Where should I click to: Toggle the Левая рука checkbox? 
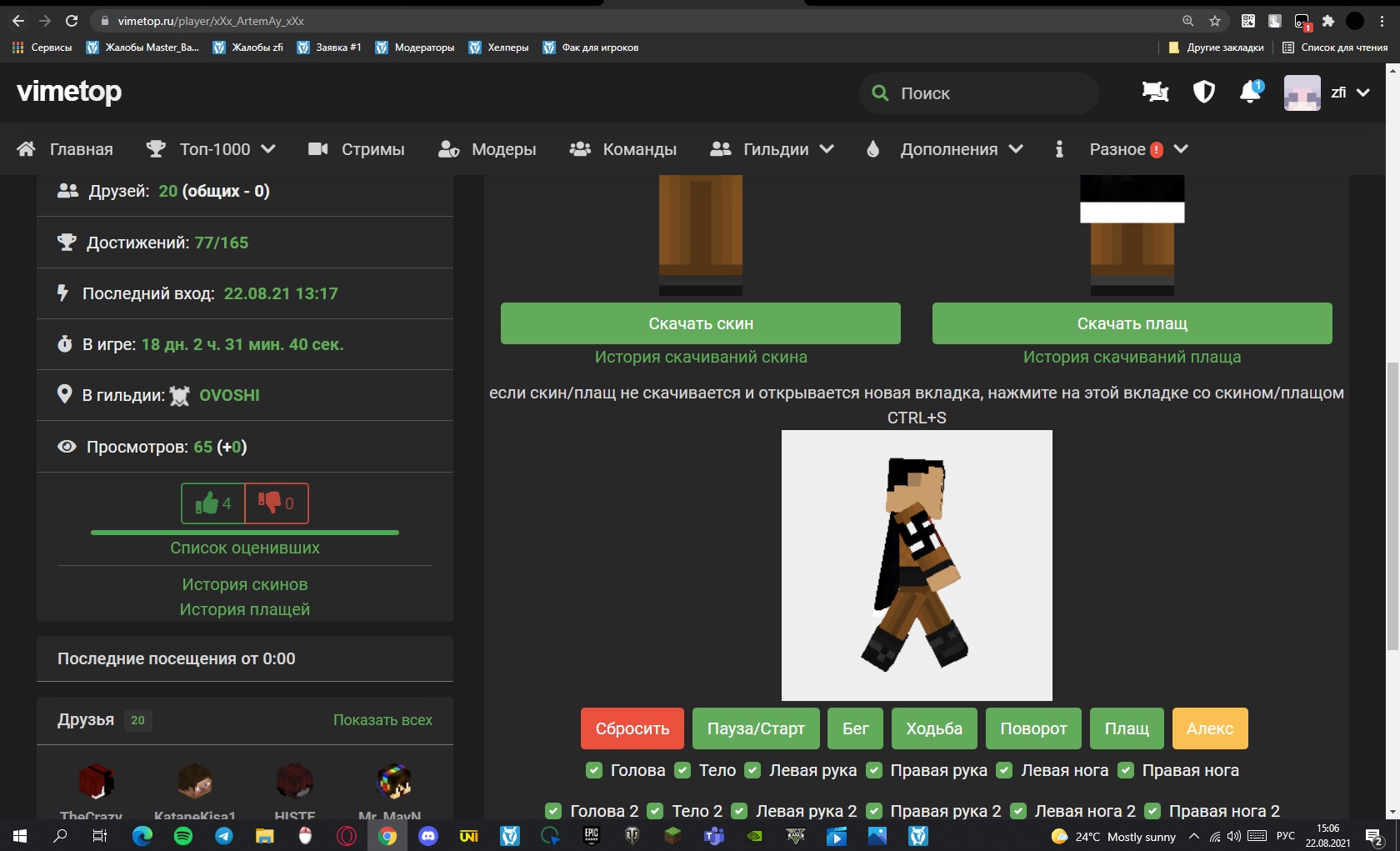(752, 770)
